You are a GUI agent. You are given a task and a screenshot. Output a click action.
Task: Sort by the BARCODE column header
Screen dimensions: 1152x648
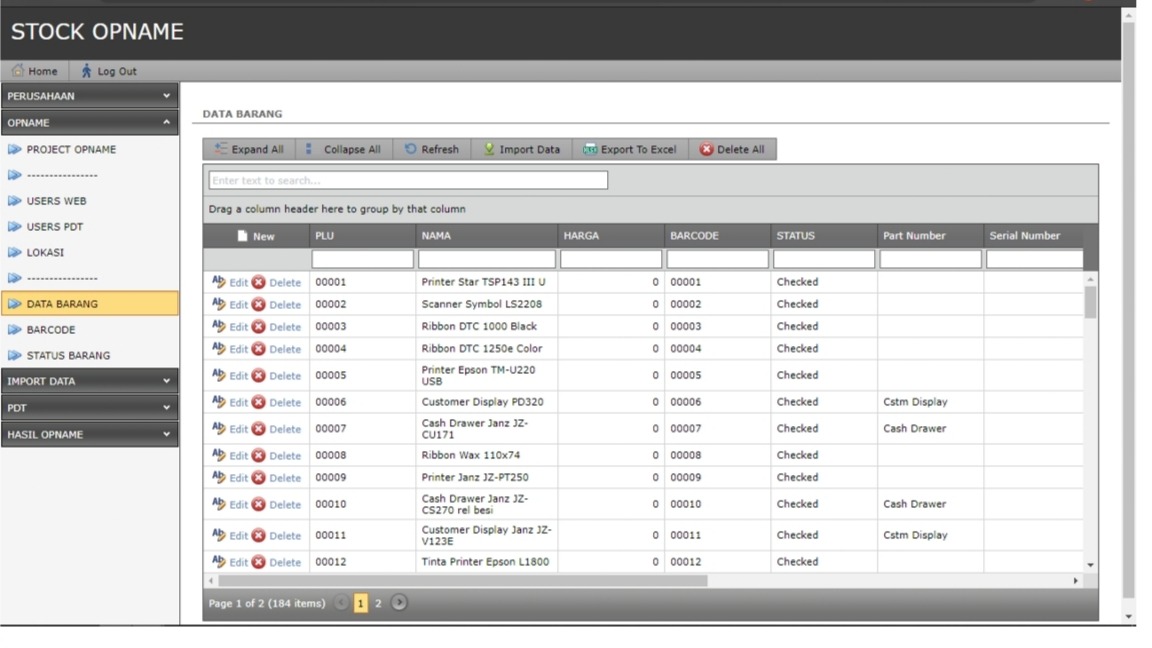click(717, 236)
